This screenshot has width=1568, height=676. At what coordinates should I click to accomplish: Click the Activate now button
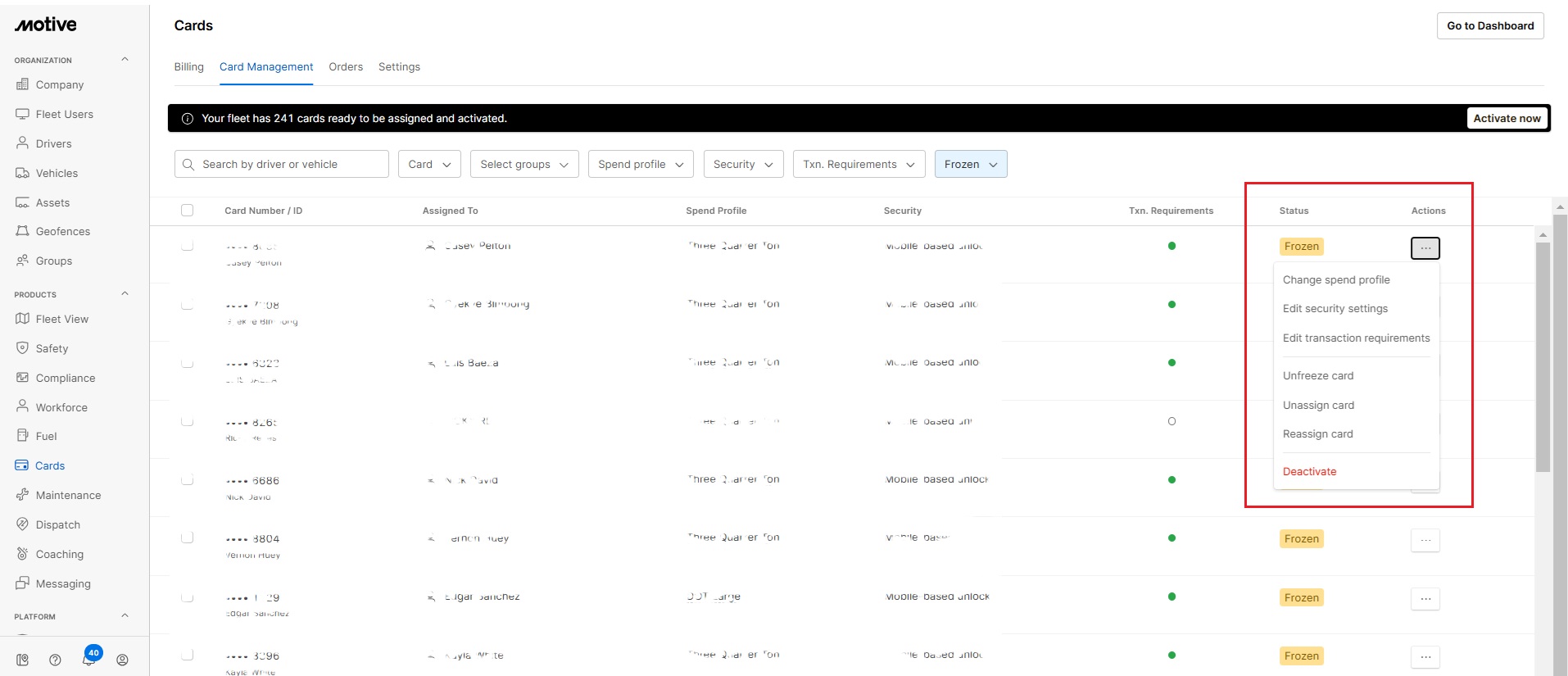1506,118
